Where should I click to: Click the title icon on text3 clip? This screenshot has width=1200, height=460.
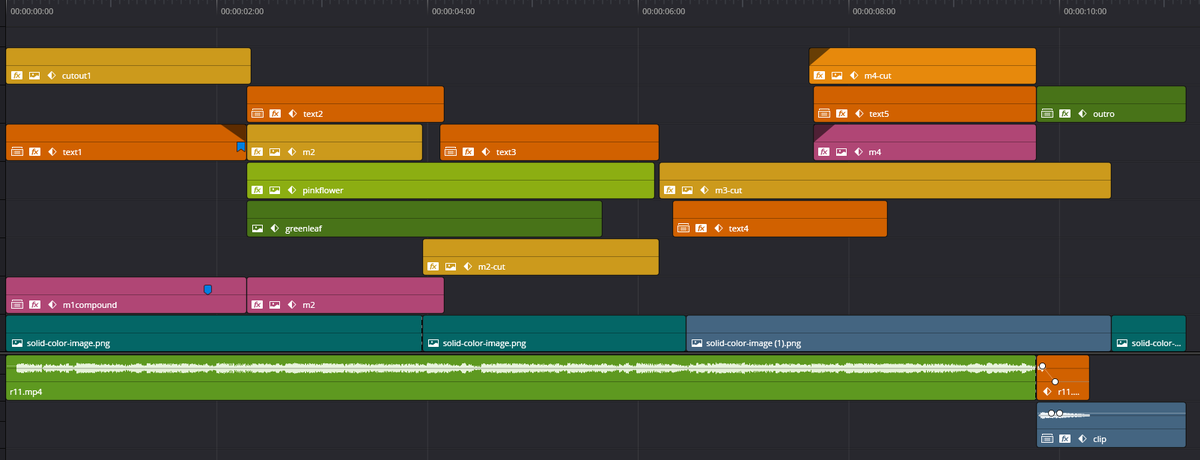tap(450, 152)
